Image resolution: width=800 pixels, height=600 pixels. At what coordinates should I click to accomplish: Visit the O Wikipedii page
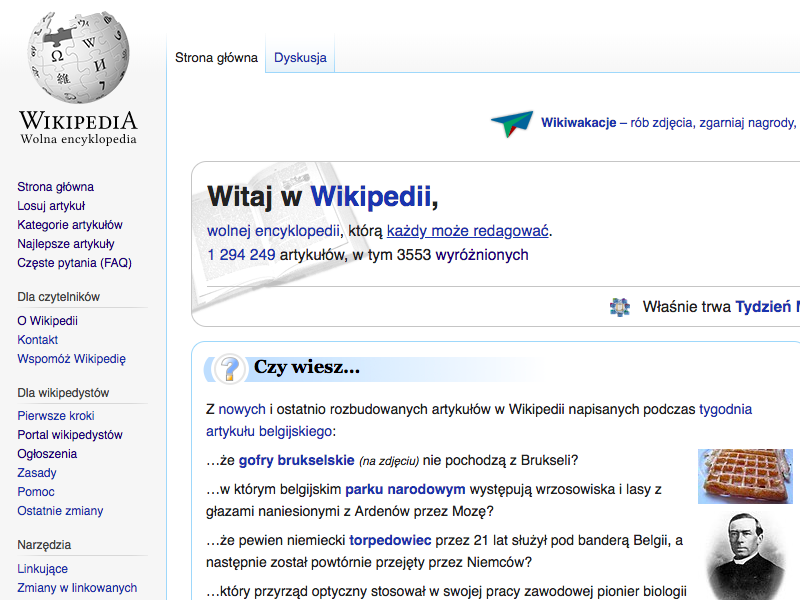tap(47, 320)
